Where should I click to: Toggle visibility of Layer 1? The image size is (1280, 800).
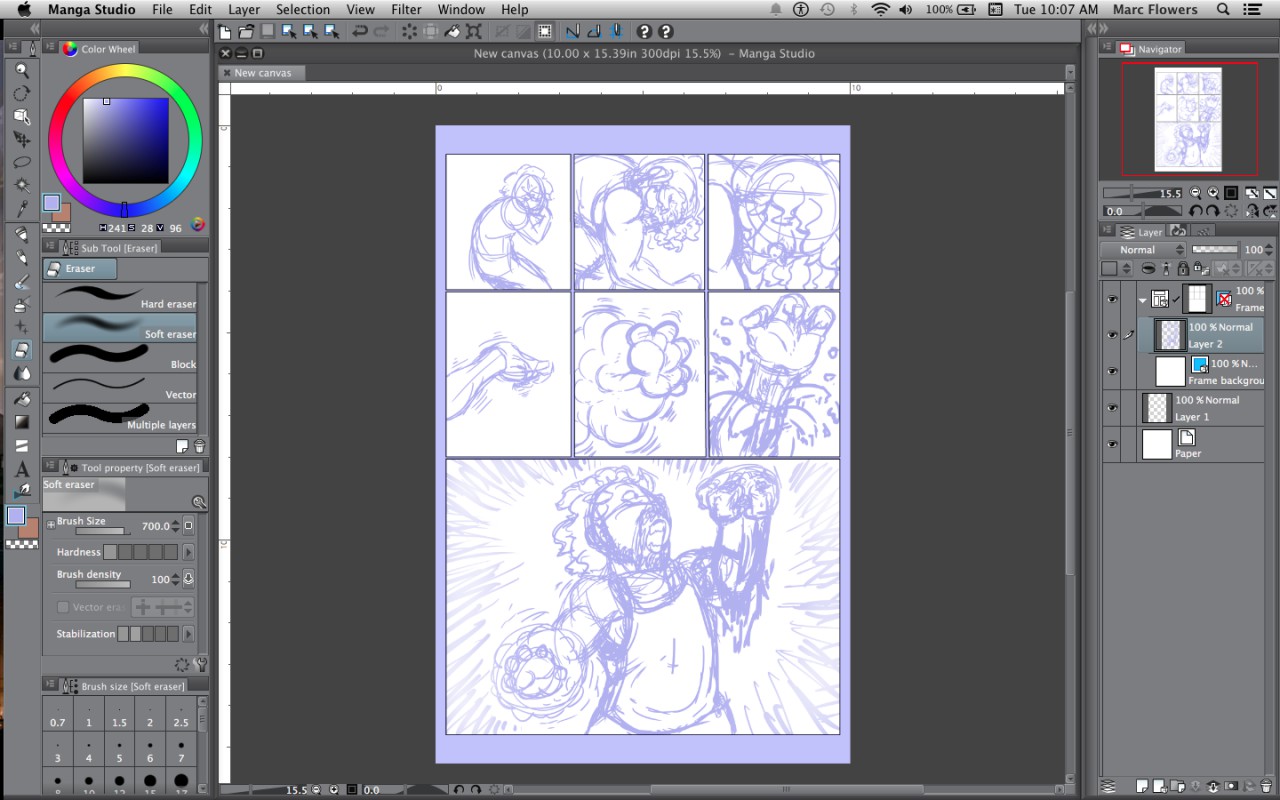tap(1111, 408)
